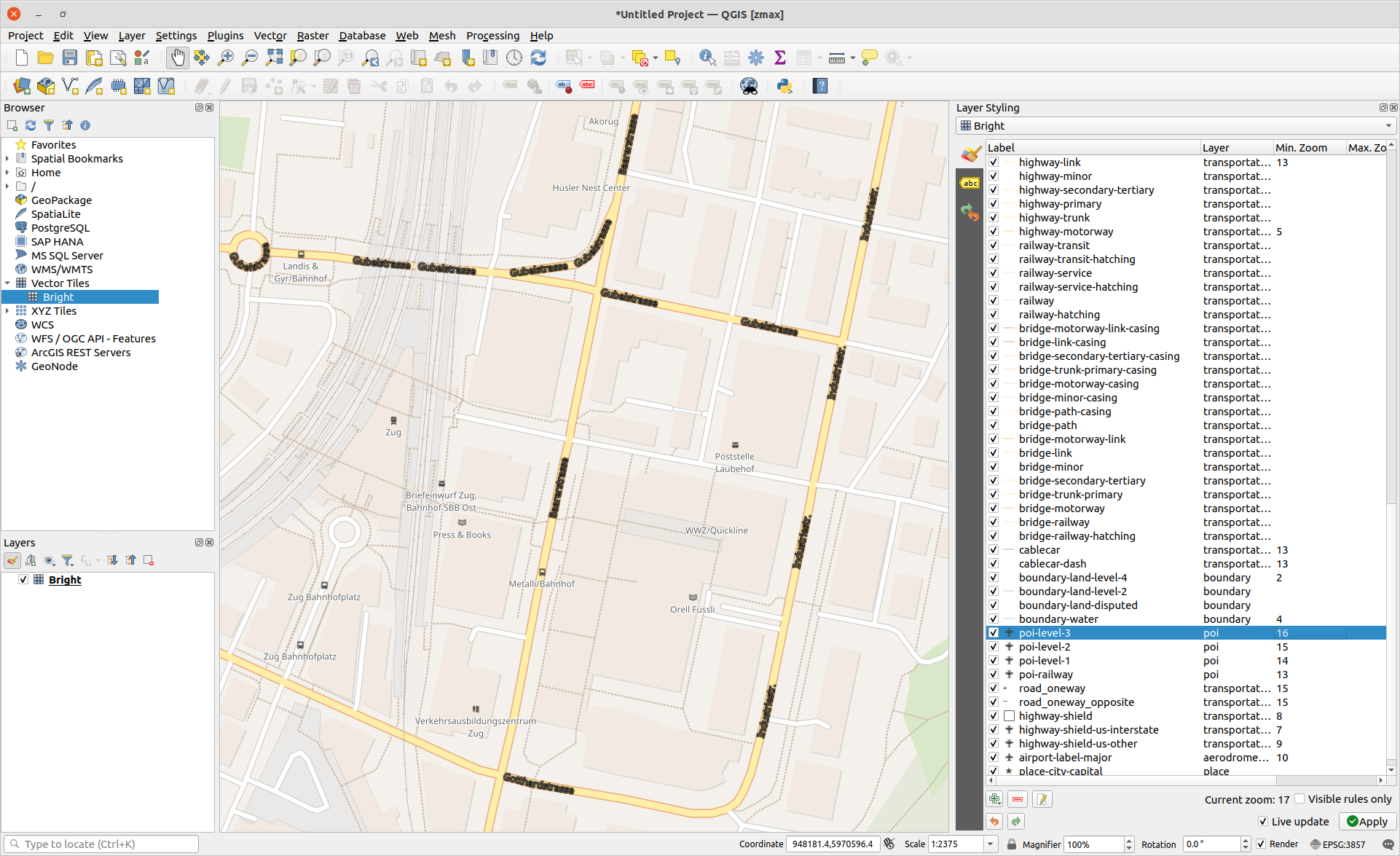Collapse the Vector Tiles browser entry
The image size is (1400, 856).
click(x=7, y=283)
